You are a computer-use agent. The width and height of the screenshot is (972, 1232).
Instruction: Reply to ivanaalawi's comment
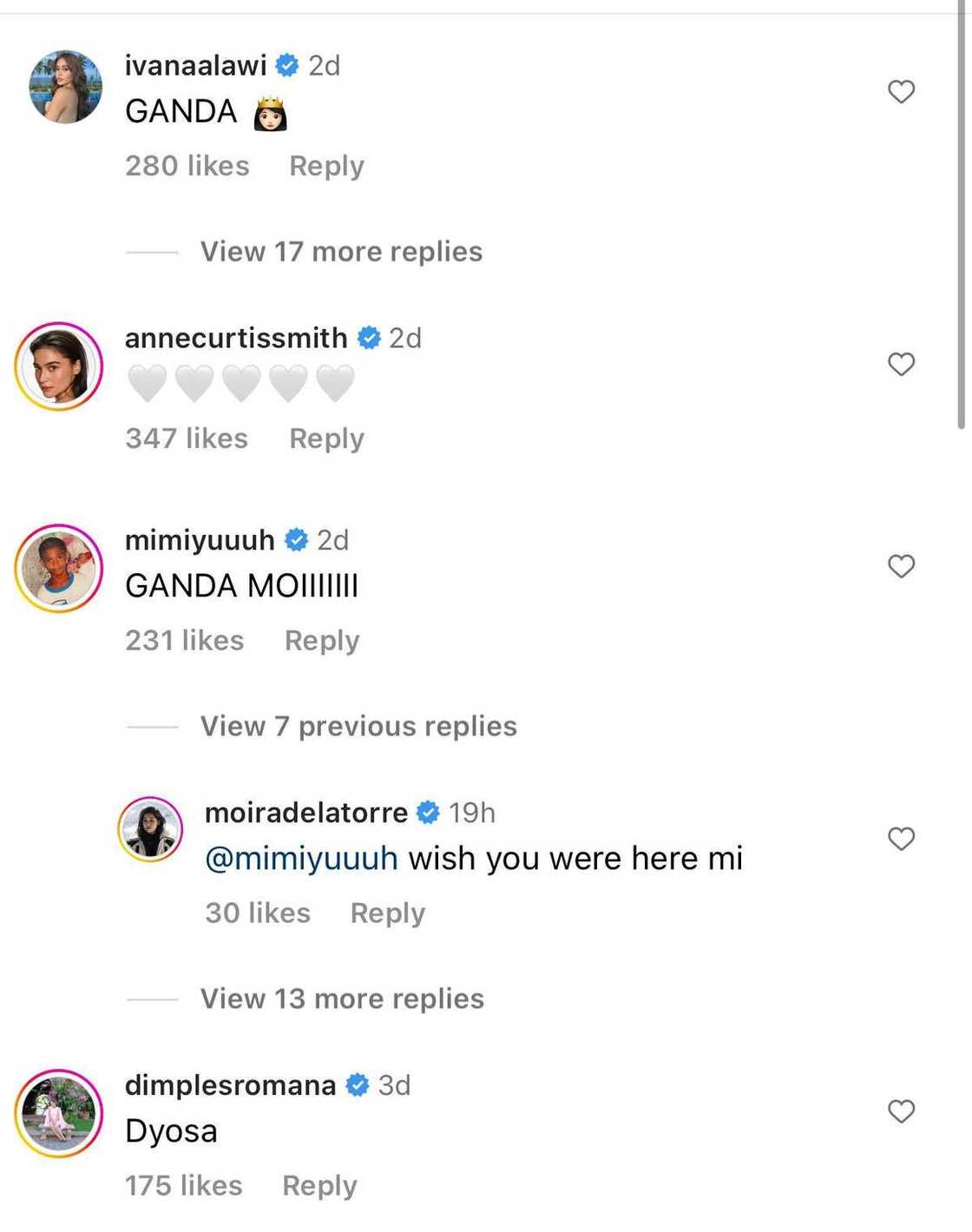click(x=326, y=166)
